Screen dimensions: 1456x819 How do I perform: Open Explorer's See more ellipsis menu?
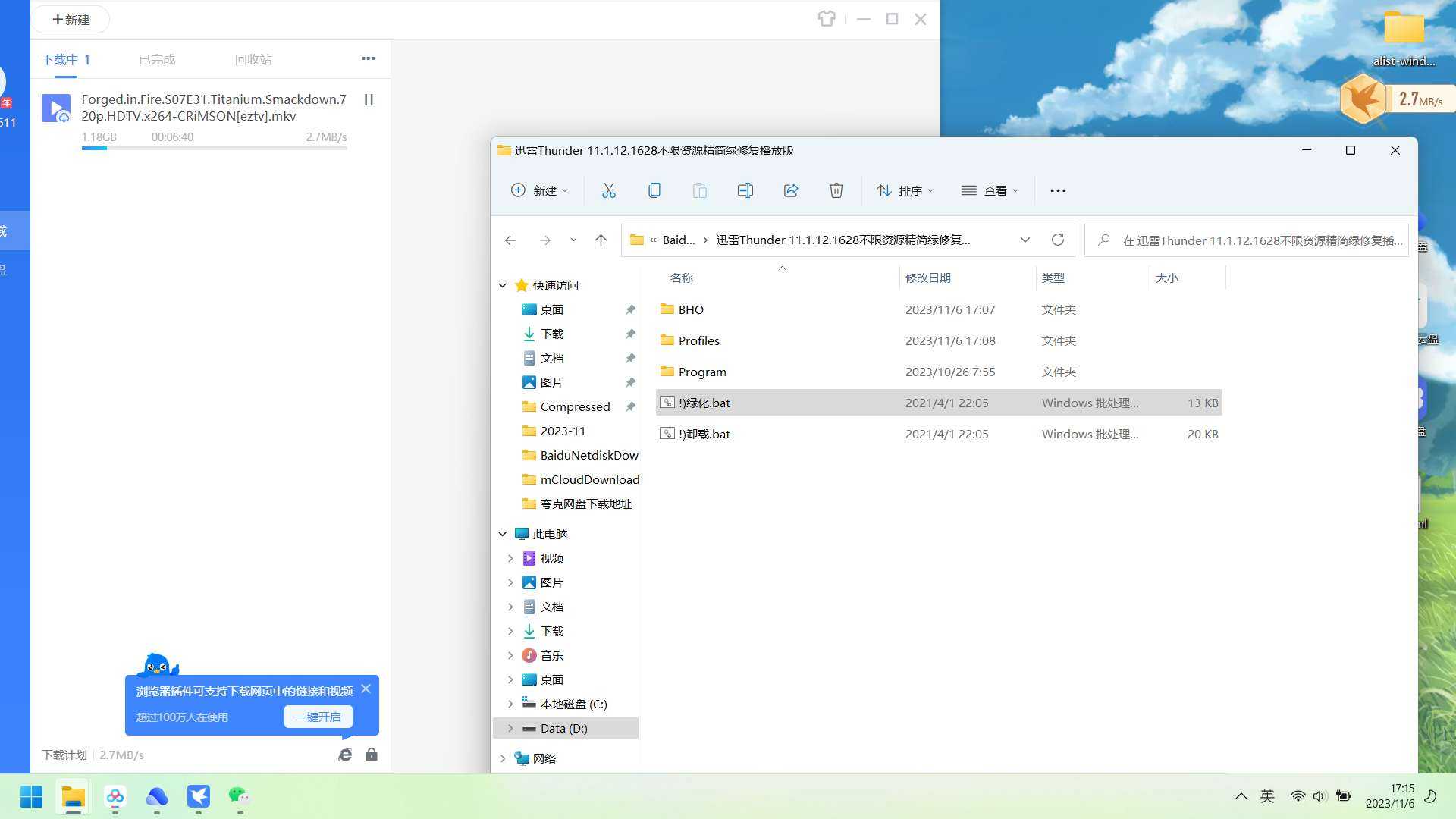point(1058,190)
